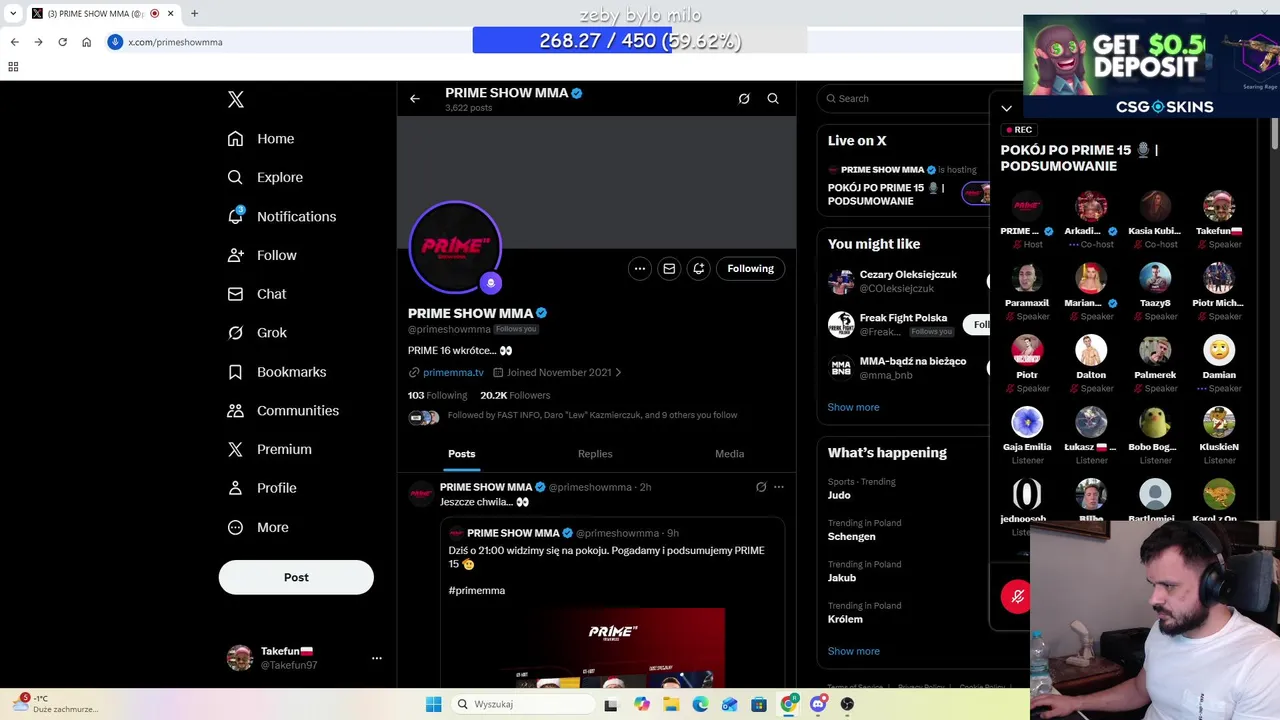1280x720 pixels.
Task: Click listener Gaja Emilia avatar
Action: 1027,422
